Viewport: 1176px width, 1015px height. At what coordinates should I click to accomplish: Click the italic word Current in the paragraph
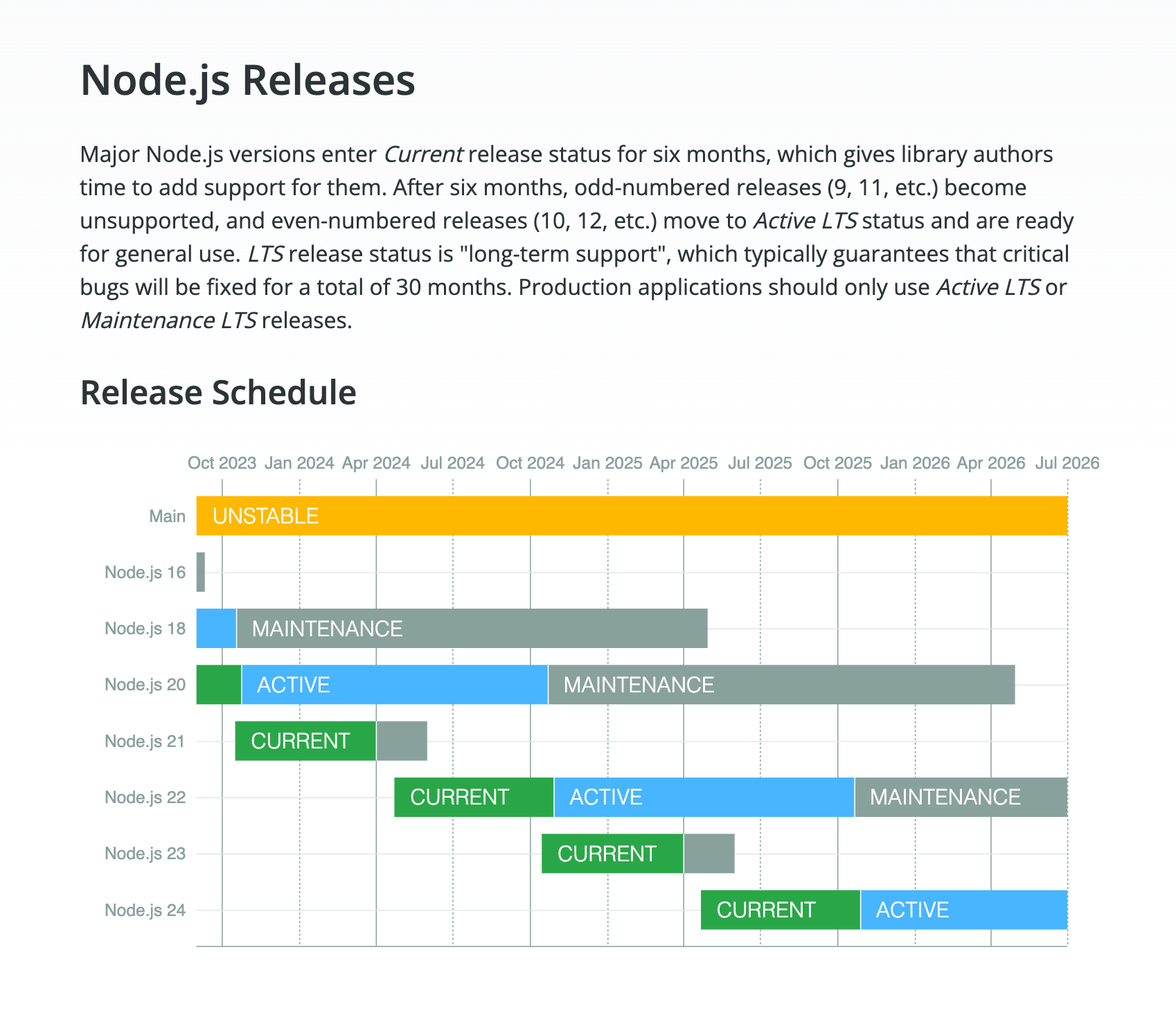pyautogui.click(x=423, y=154)
